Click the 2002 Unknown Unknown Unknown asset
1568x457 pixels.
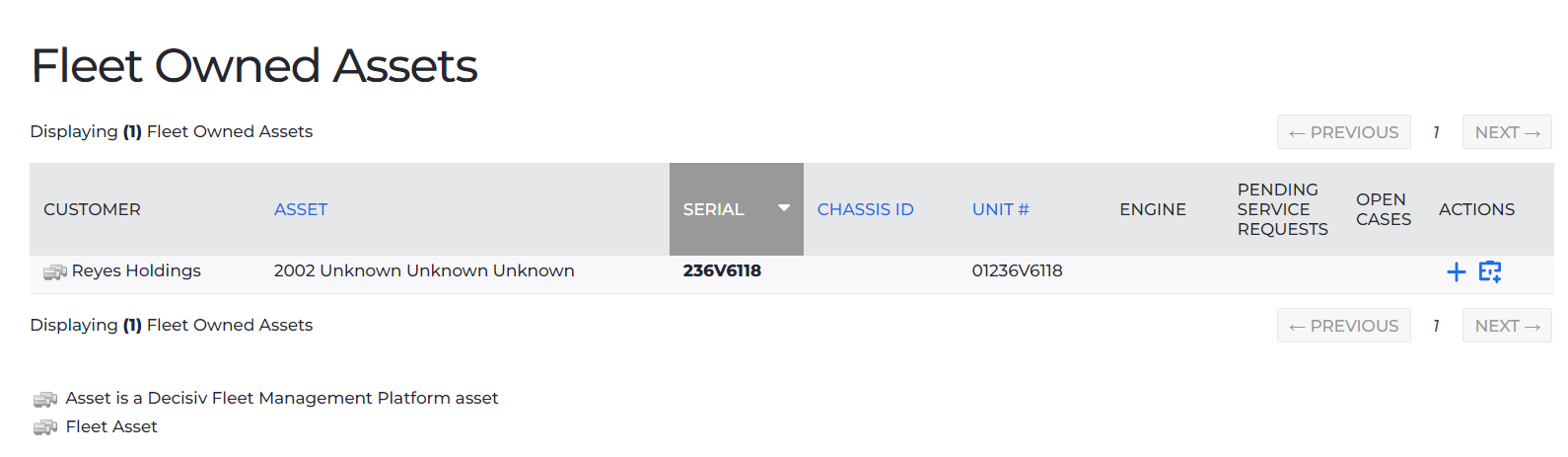424,270
